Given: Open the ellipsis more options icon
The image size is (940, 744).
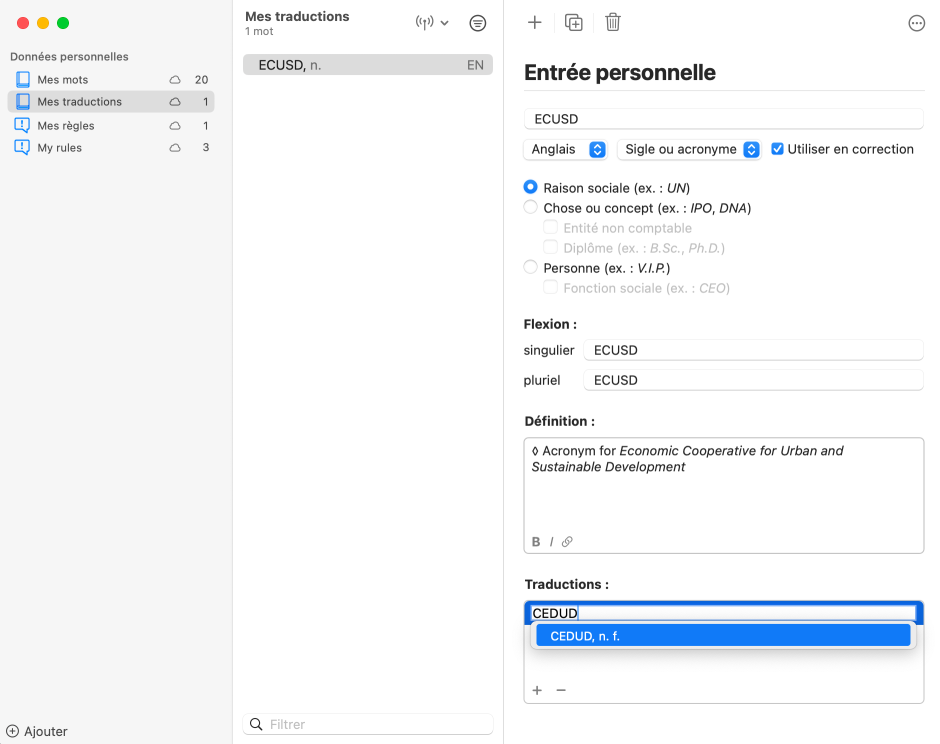Looking at the screenshot, I should click(916, 24).
